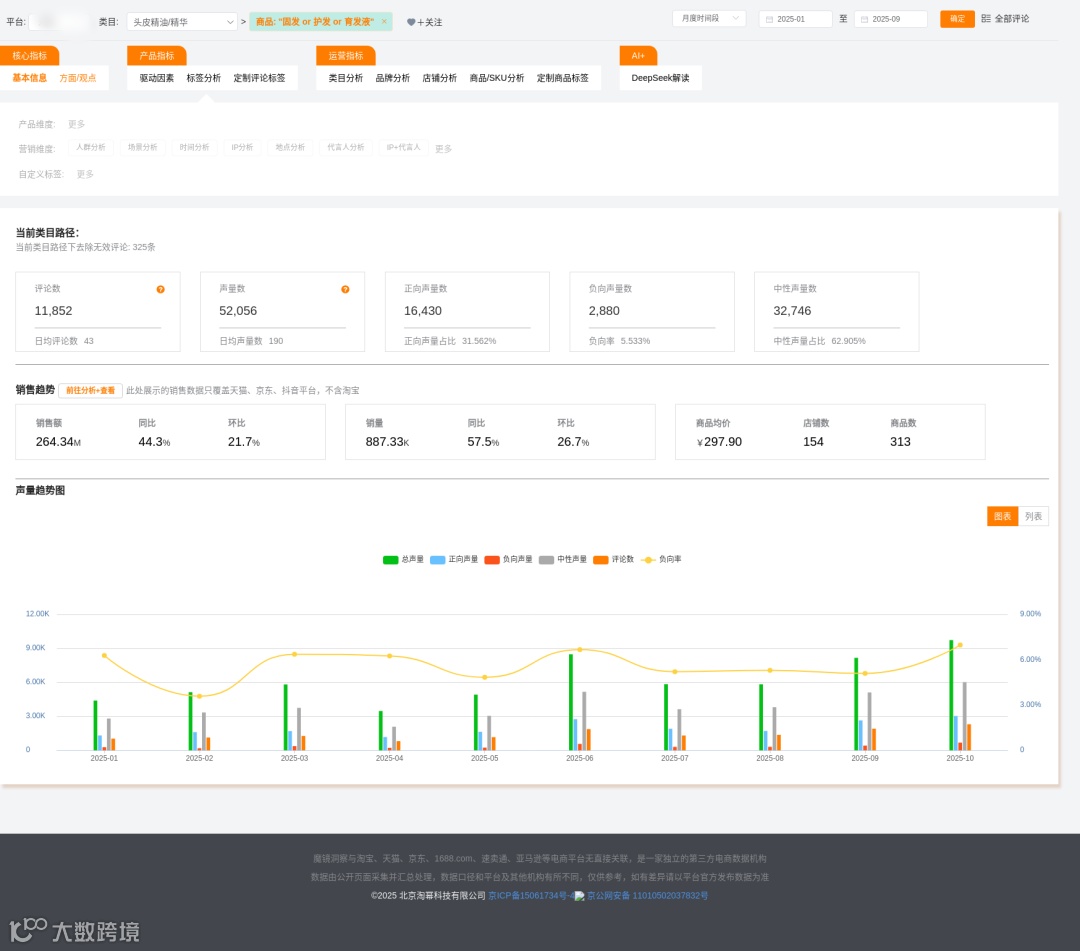Select the 运营指标 tab group
The width and height of the screenshot is (1080, 951).
point(346,56)
